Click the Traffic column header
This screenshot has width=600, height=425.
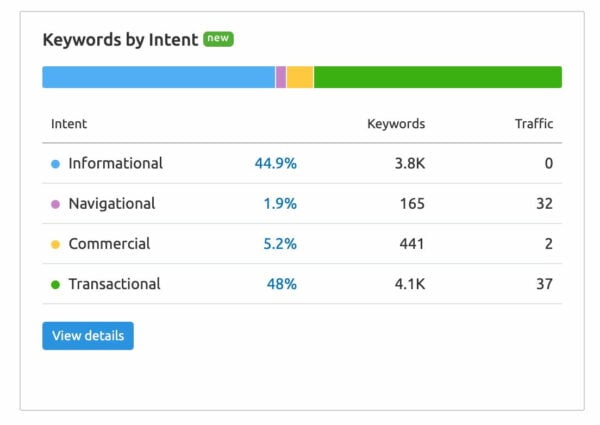(534, 124)
